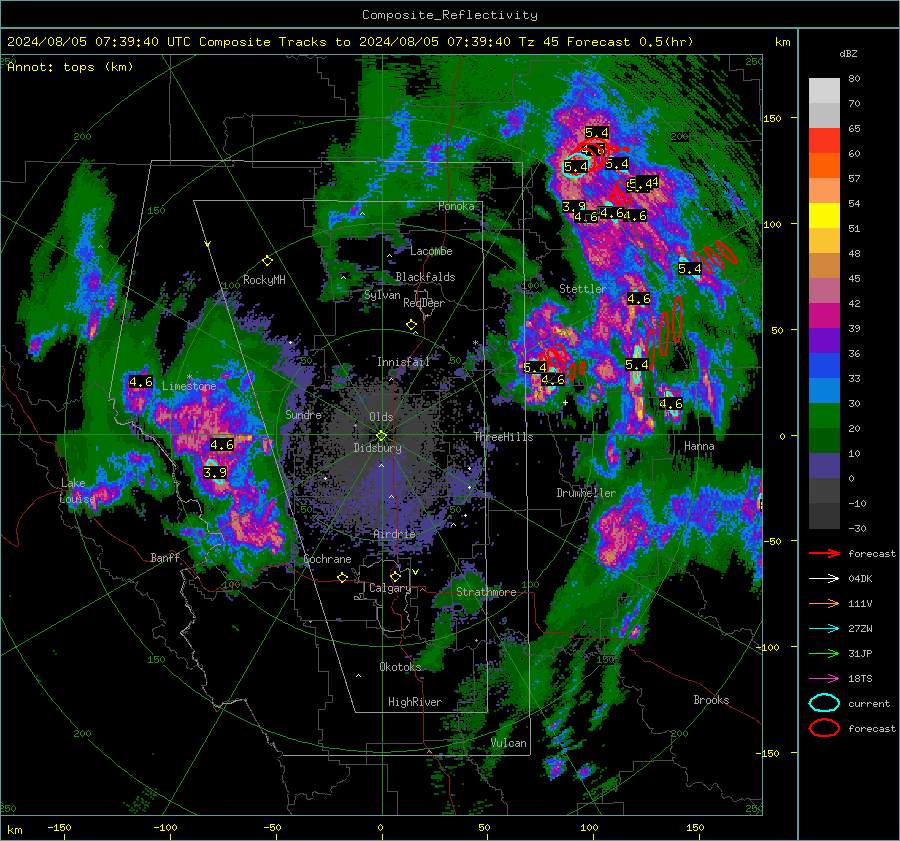Click the 3.9 storm top north of Banff

point(215,472)
